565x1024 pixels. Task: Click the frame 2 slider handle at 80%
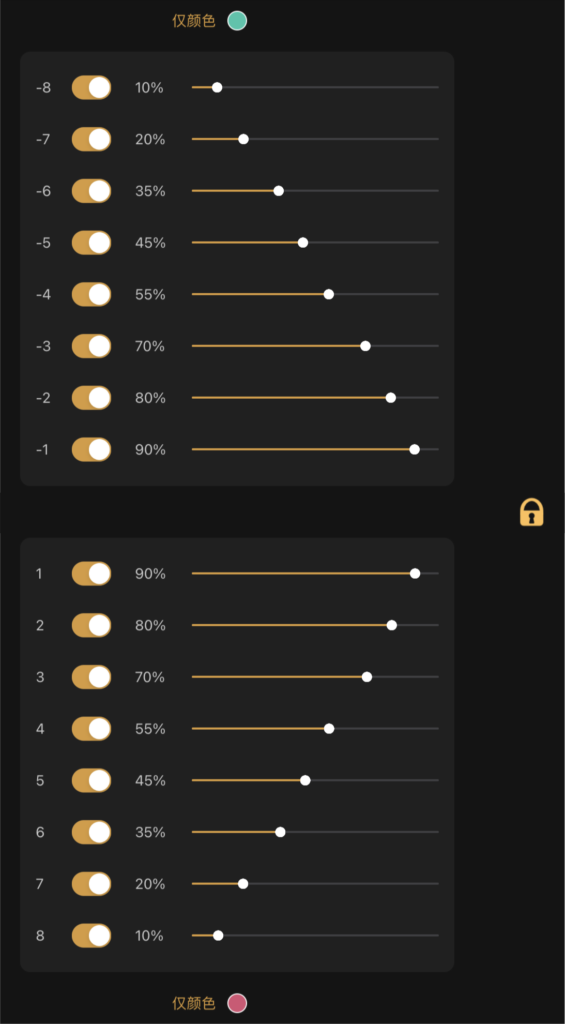(392, 626)
